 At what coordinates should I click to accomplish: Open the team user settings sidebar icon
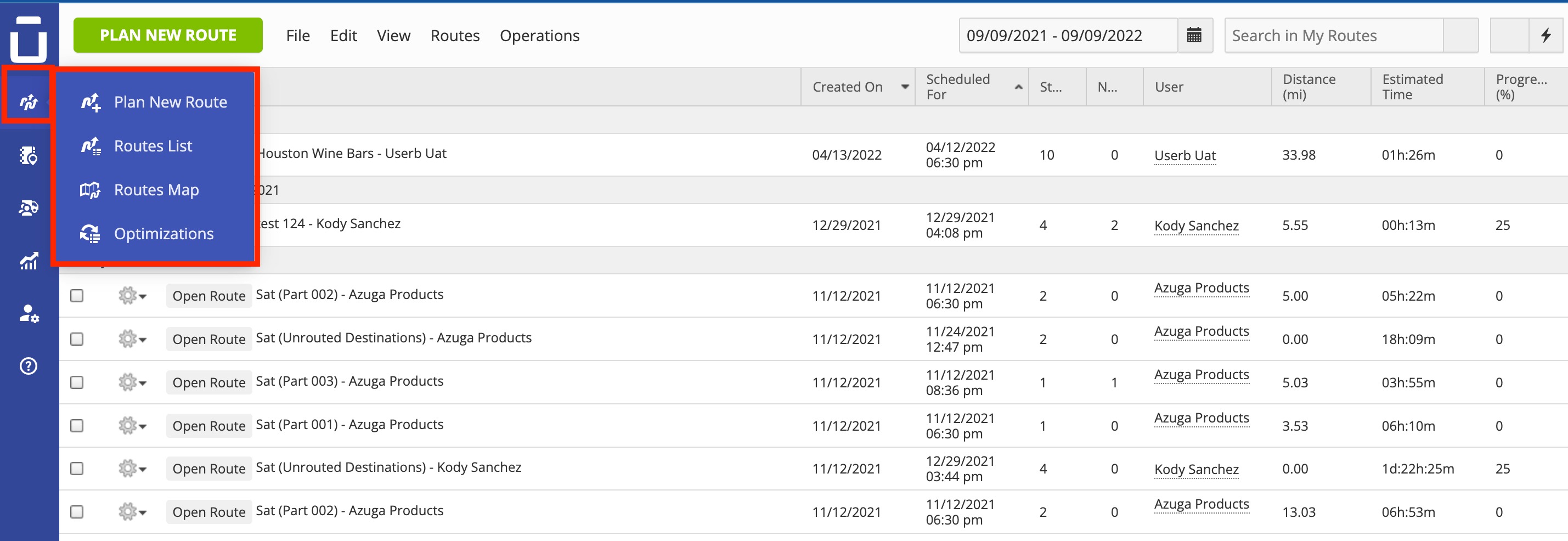click(29, 313)
